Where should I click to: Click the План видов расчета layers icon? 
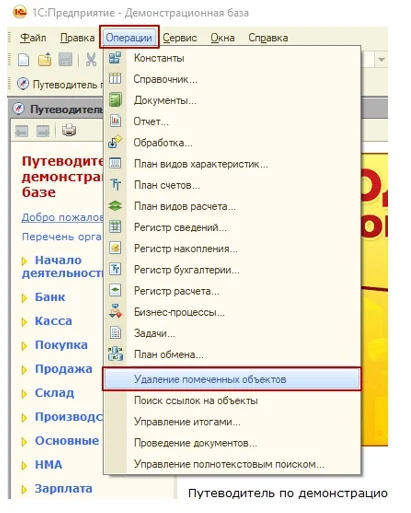click(115, 206)
